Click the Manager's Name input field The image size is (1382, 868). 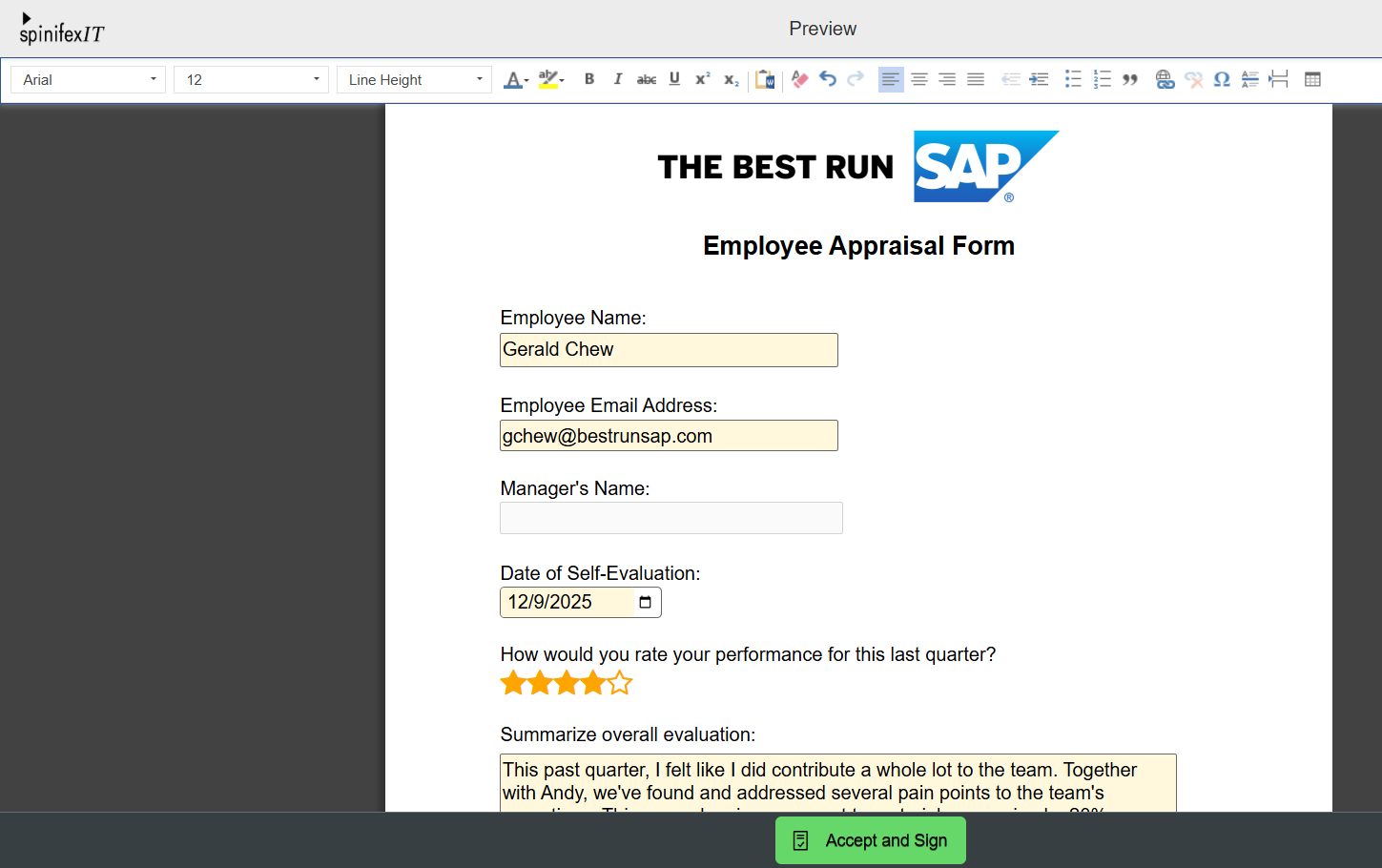[670, 518]
